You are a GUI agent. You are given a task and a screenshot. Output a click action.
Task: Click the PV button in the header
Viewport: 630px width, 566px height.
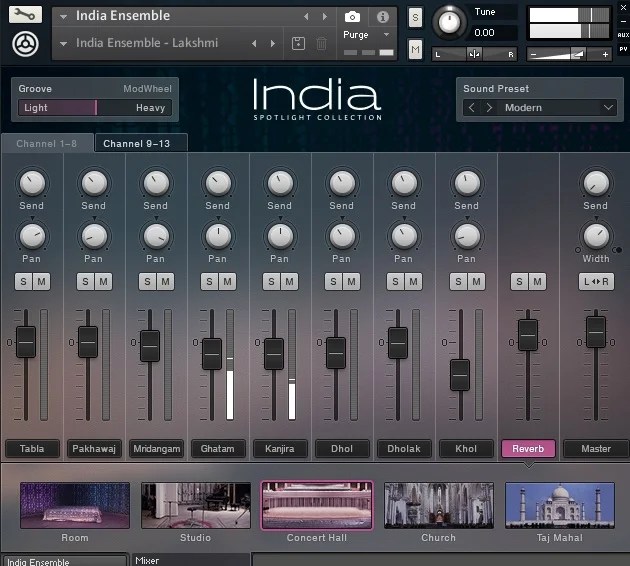(x=623, y=49)
